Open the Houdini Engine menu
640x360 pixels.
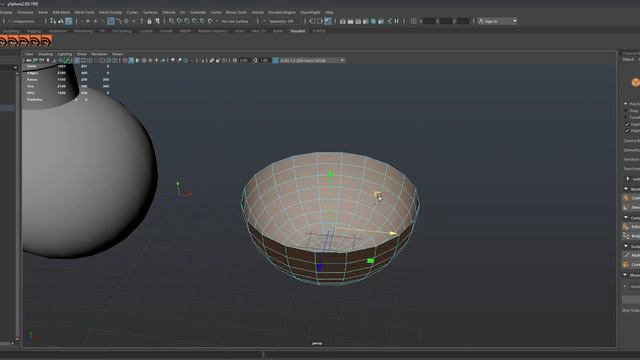coord(282,12)
